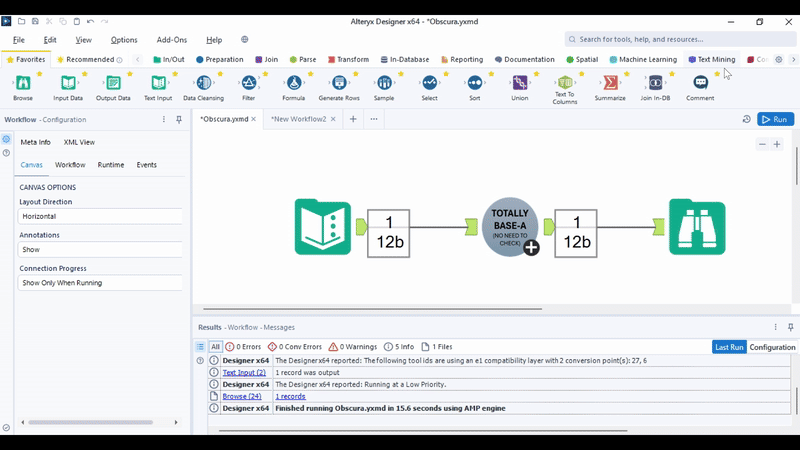The width and height of the screenshot is (800, 450).
Task: Open the schedule history clock icon
Action: (x=746, y=119)
